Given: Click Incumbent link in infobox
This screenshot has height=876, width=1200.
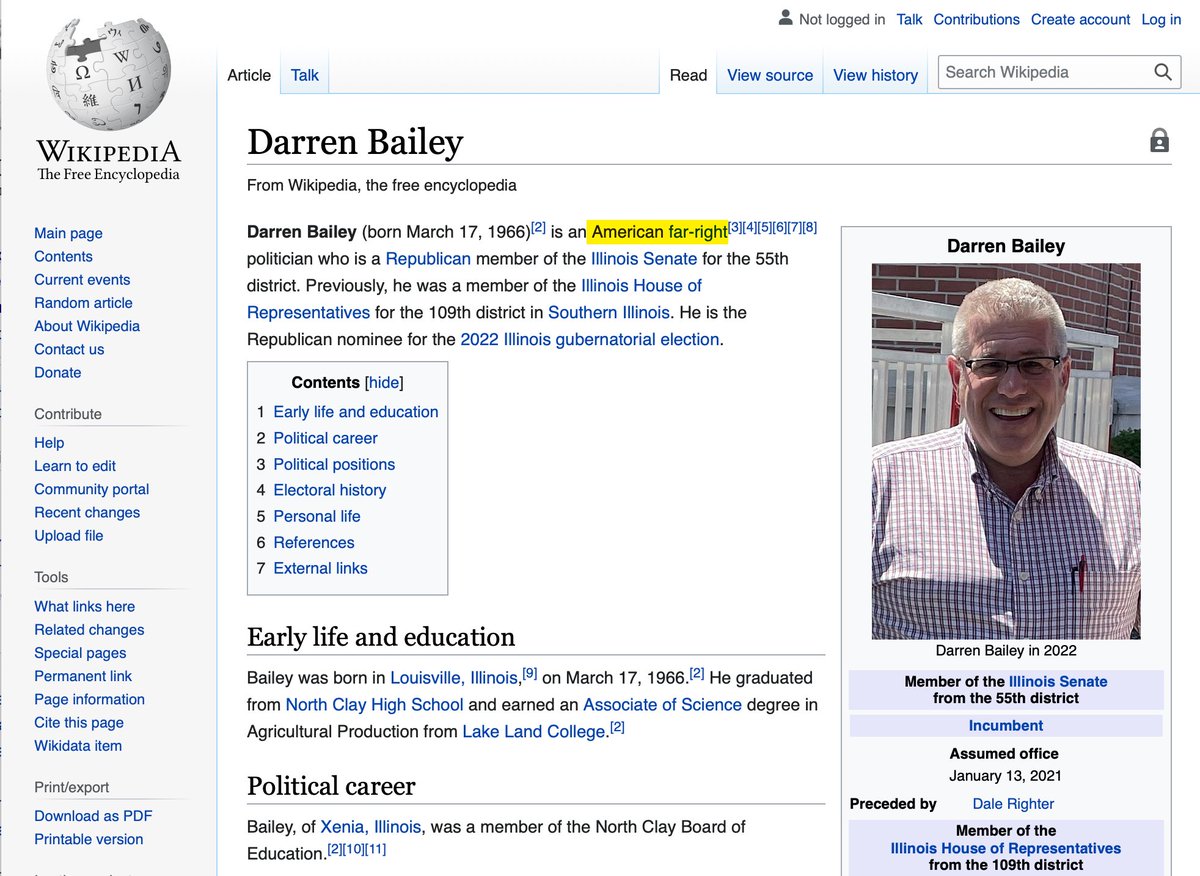Looking at the screenshot, I should tap(1006, 725).
